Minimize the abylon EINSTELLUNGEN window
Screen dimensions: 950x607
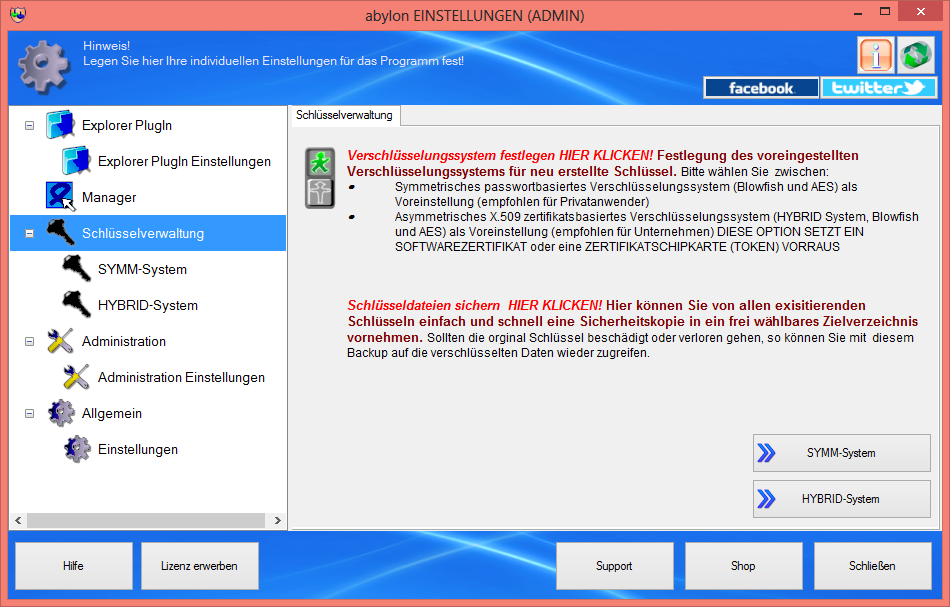(858, 13)
